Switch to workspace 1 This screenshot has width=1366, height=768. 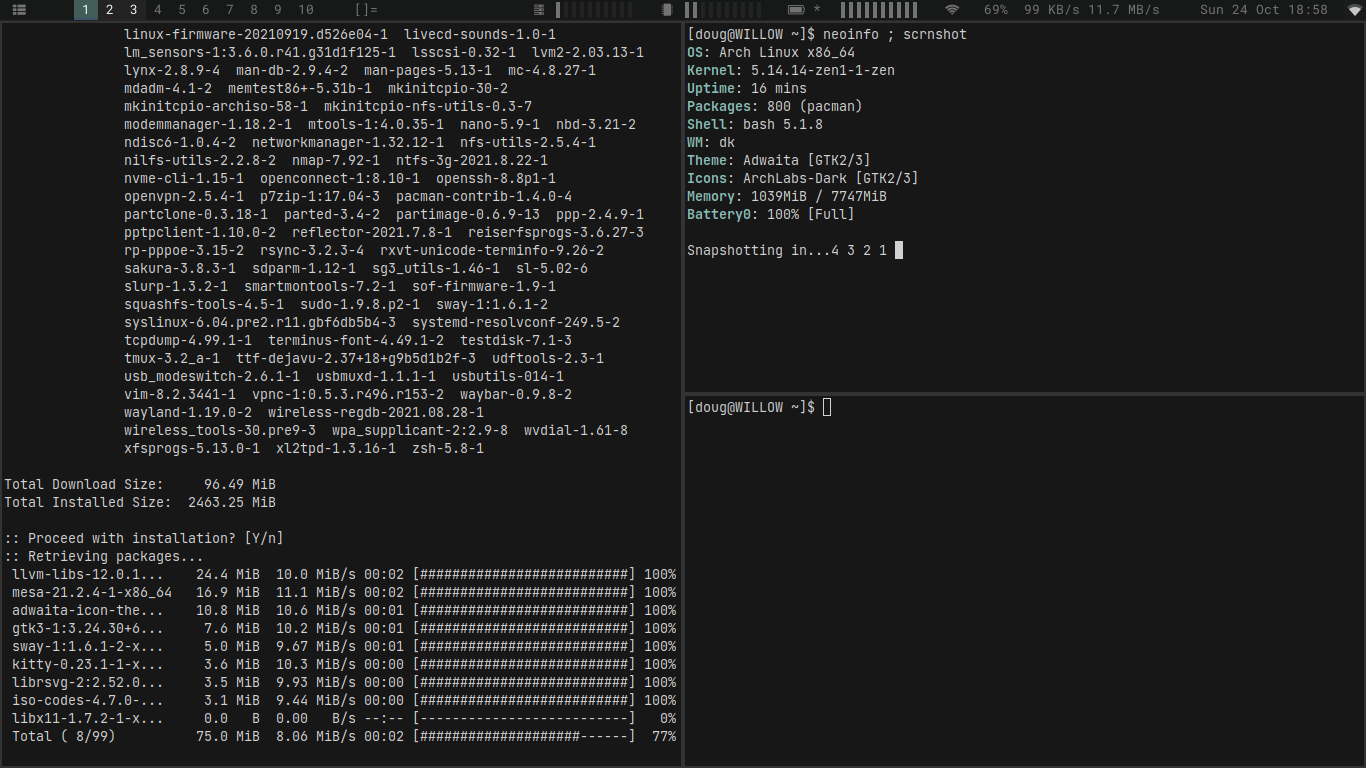coord(85,10)
